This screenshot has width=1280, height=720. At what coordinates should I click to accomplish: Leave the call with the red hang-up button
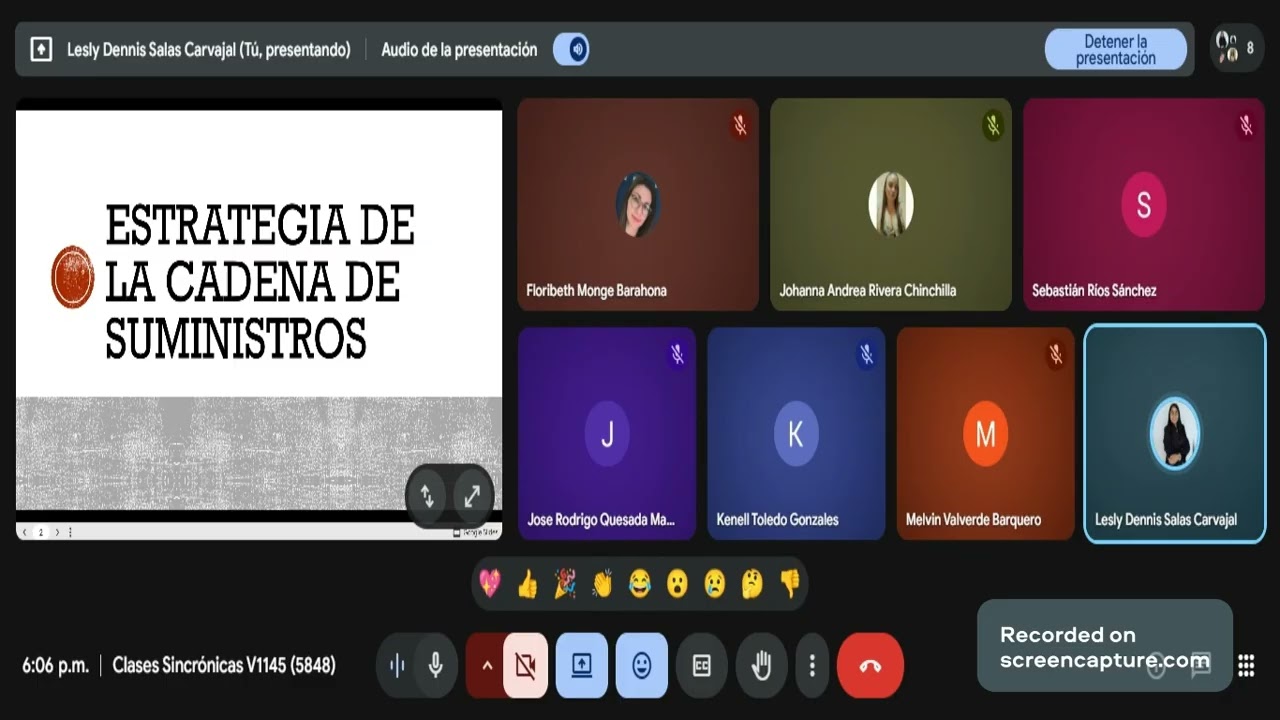pyautogui.click(x=870, y=665)
